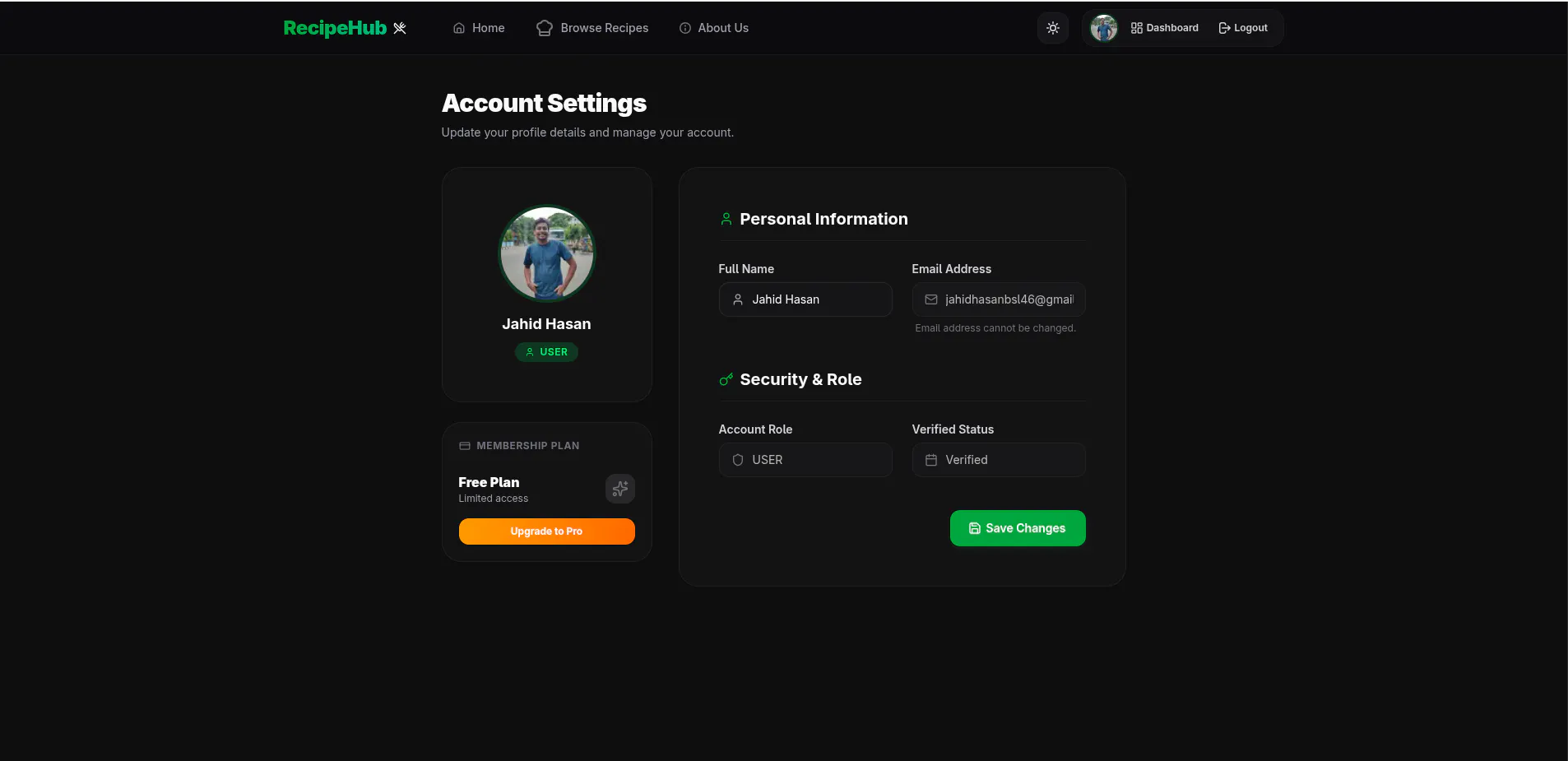
Task: Click the logout arrow icon
Action: 1224,28
